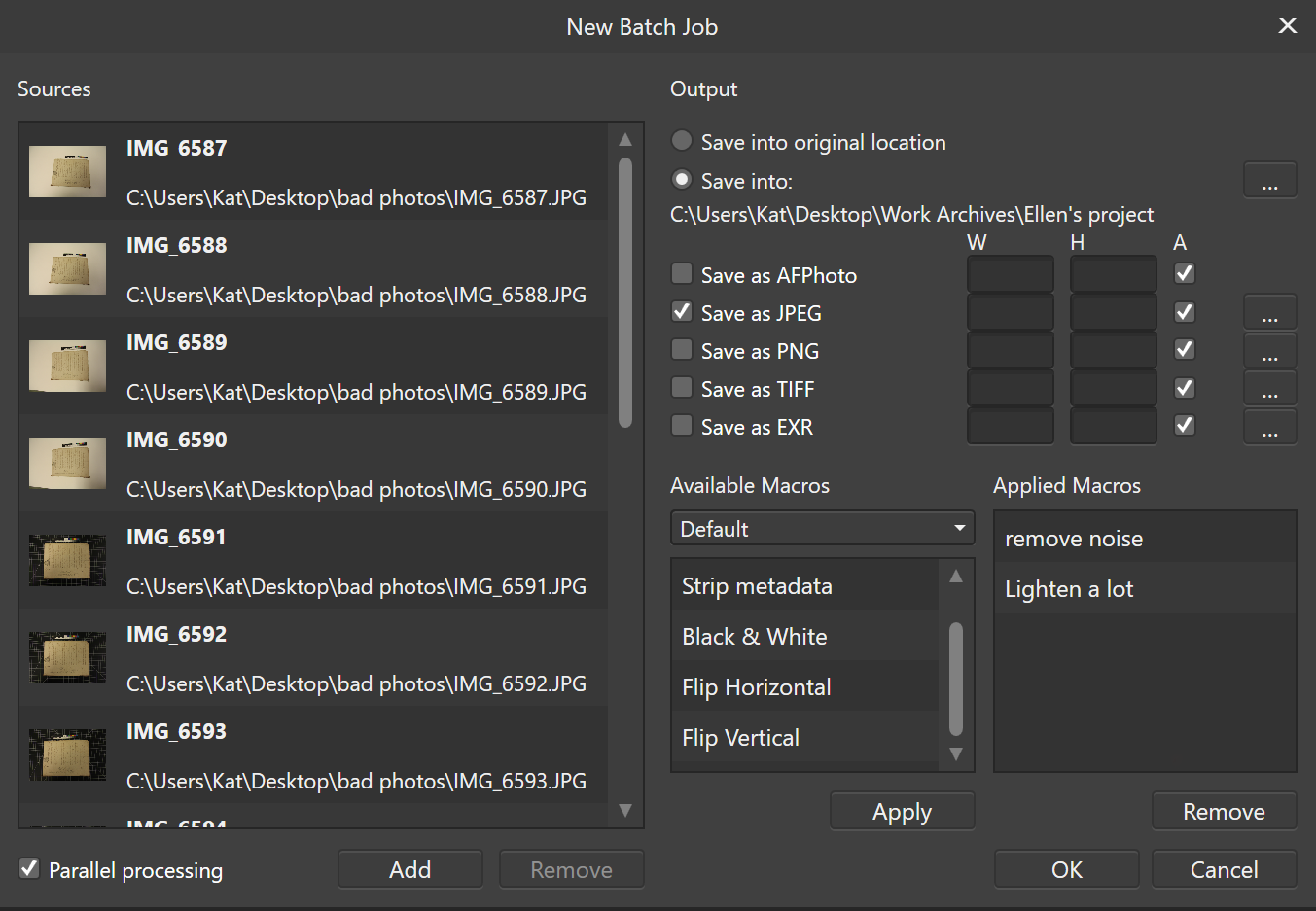Open browse button for Save into folder
Screen dimensions: 1316x911
[x=1269, y=181]
